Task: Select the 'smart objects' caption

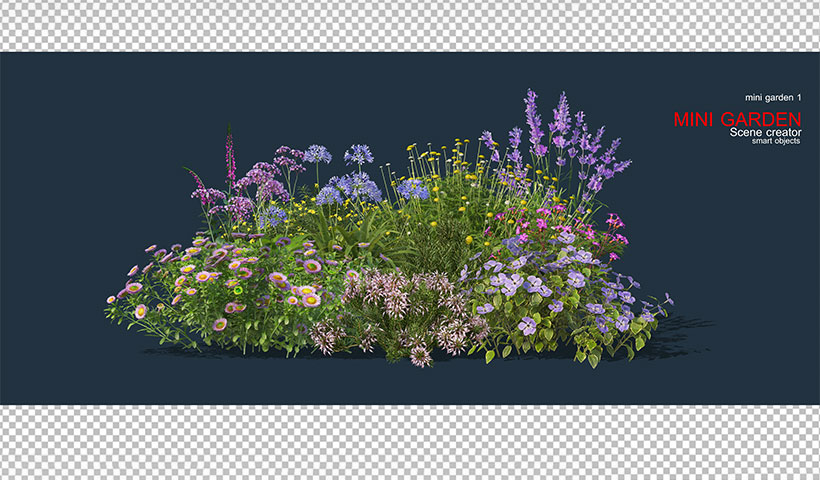Action: tap(775, 141)
